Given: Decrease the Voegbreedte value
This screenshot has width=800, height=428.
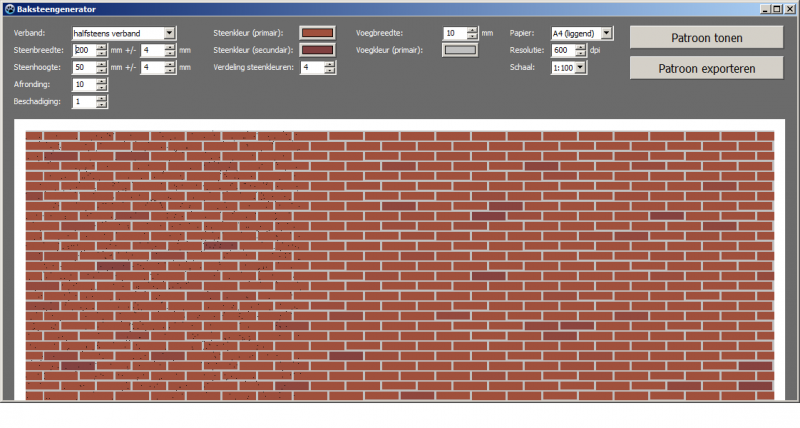Looking at the screenshot, I should coord(472,36).
